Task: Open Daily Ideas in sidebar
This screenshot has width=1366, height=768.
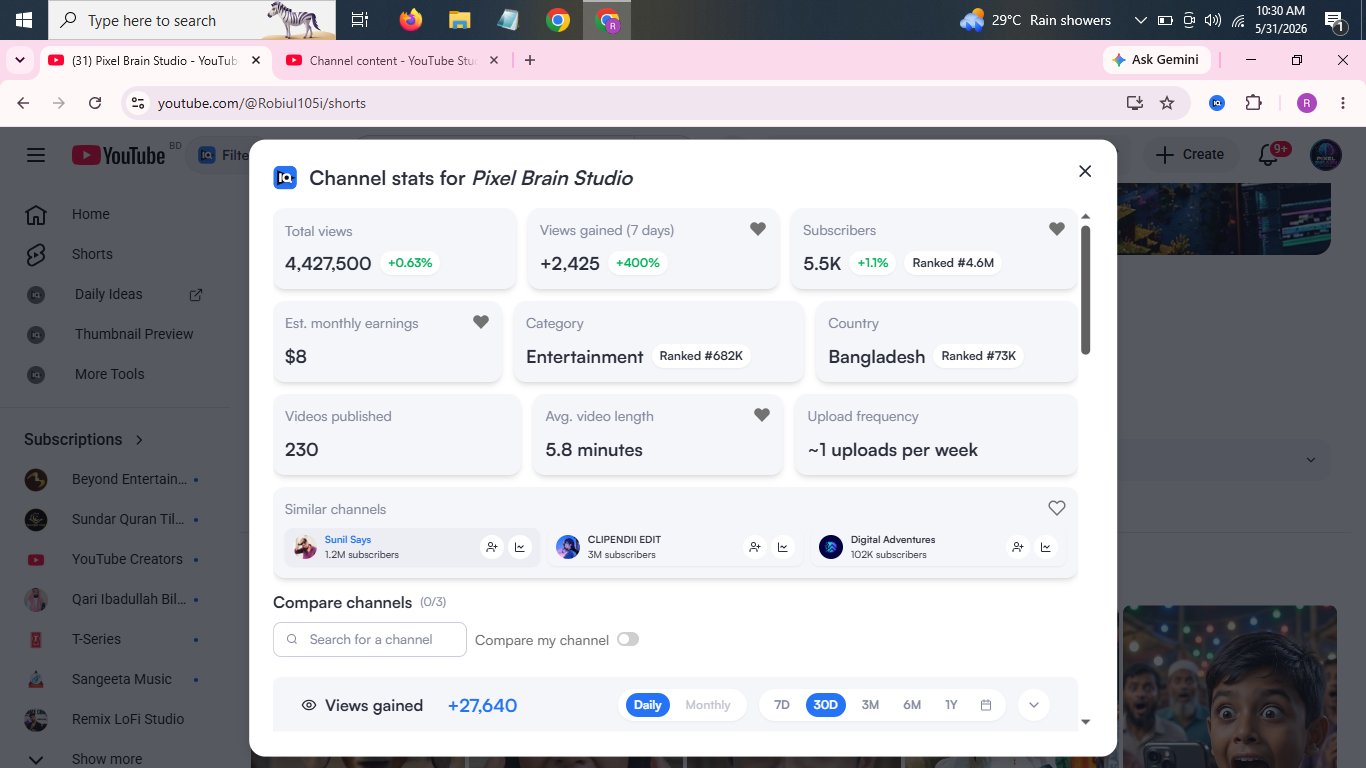Action: (108, 294)
